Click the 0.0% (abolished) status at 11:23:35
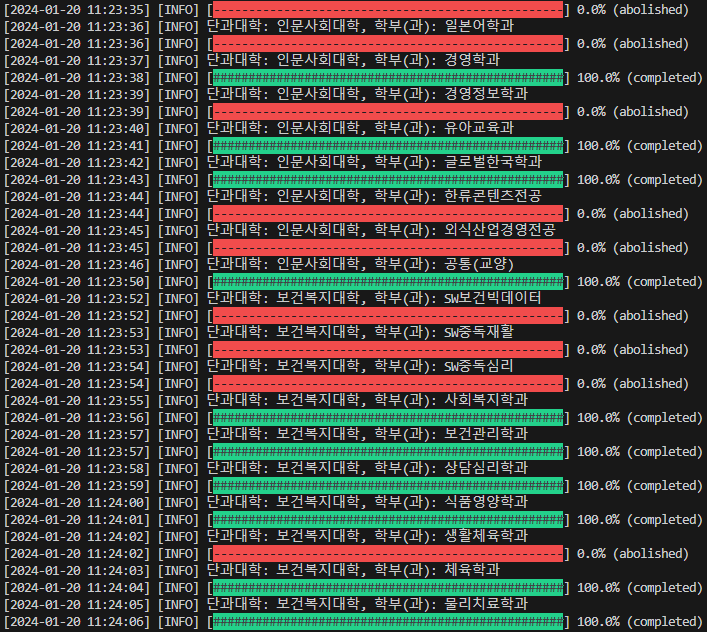Image resolution: width=707 pixels, height=632 pixels. tap(633, 10)
